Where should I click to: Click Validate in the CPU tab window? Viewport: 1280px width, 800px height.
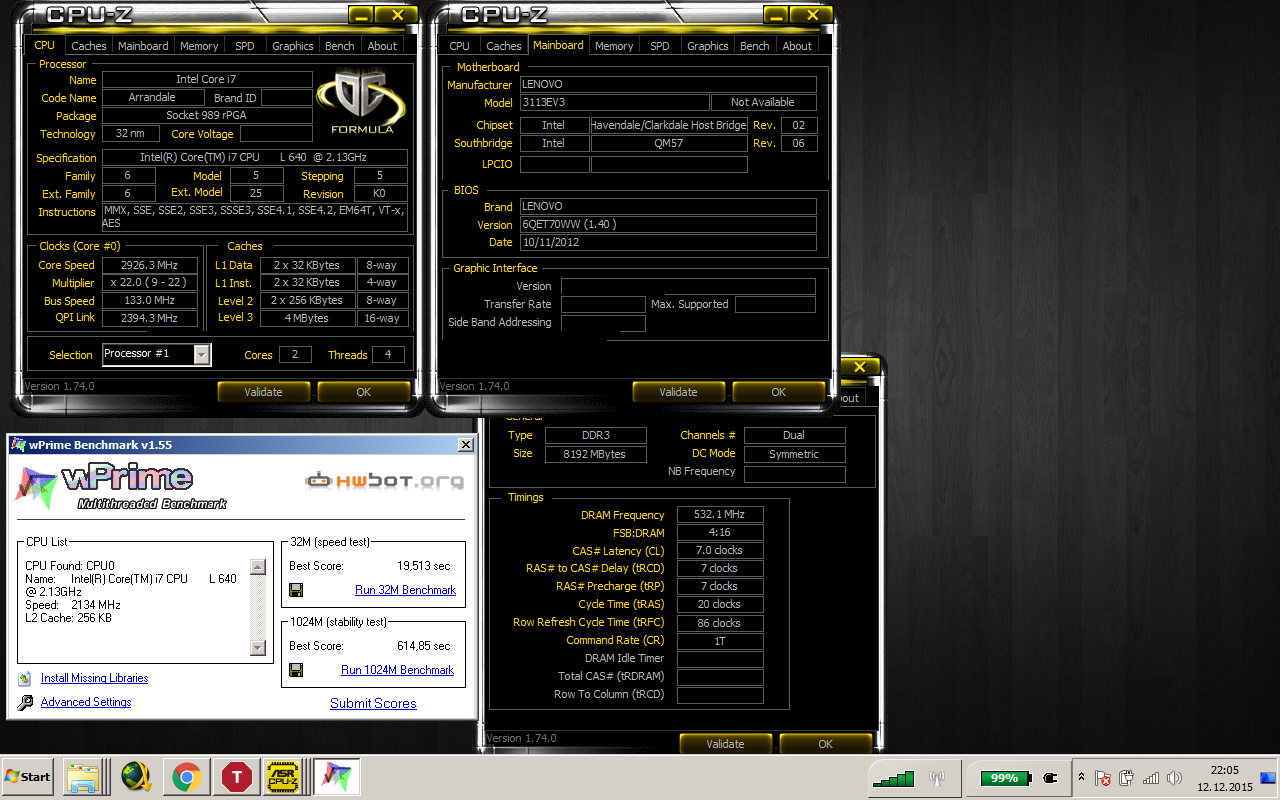point(263,392)
